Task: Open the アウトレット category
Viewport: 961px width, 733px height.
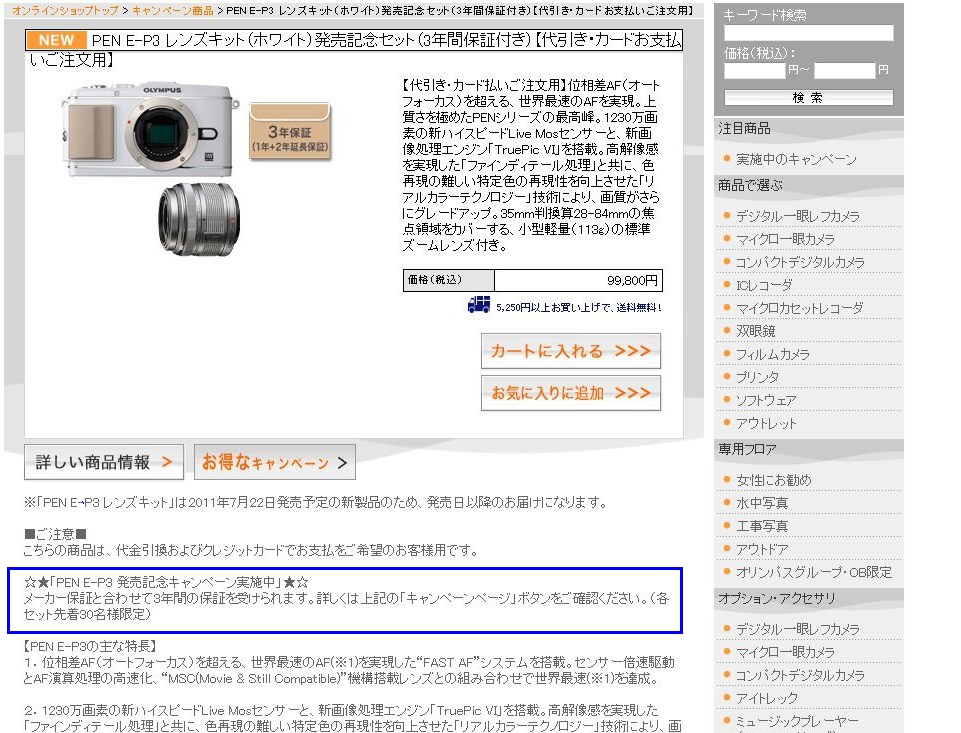Action: (766, 423)
